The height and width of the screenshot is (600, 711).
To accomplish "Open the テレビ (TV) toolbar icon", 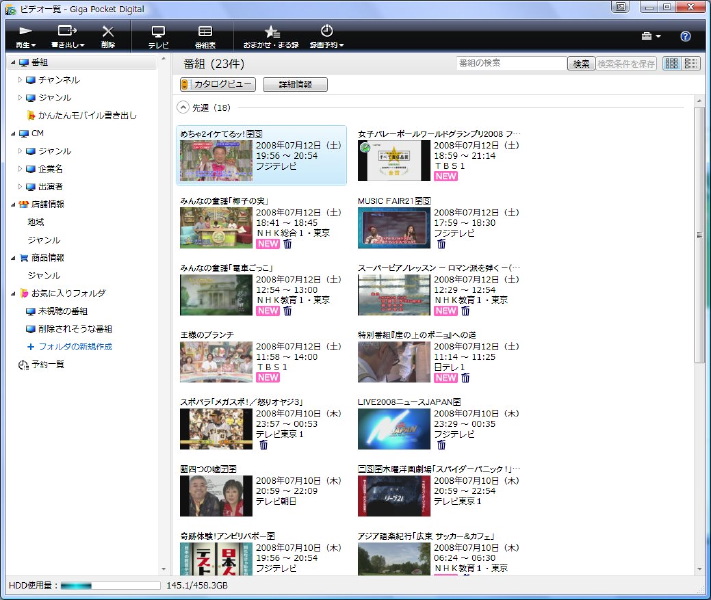I will point(158,32).
